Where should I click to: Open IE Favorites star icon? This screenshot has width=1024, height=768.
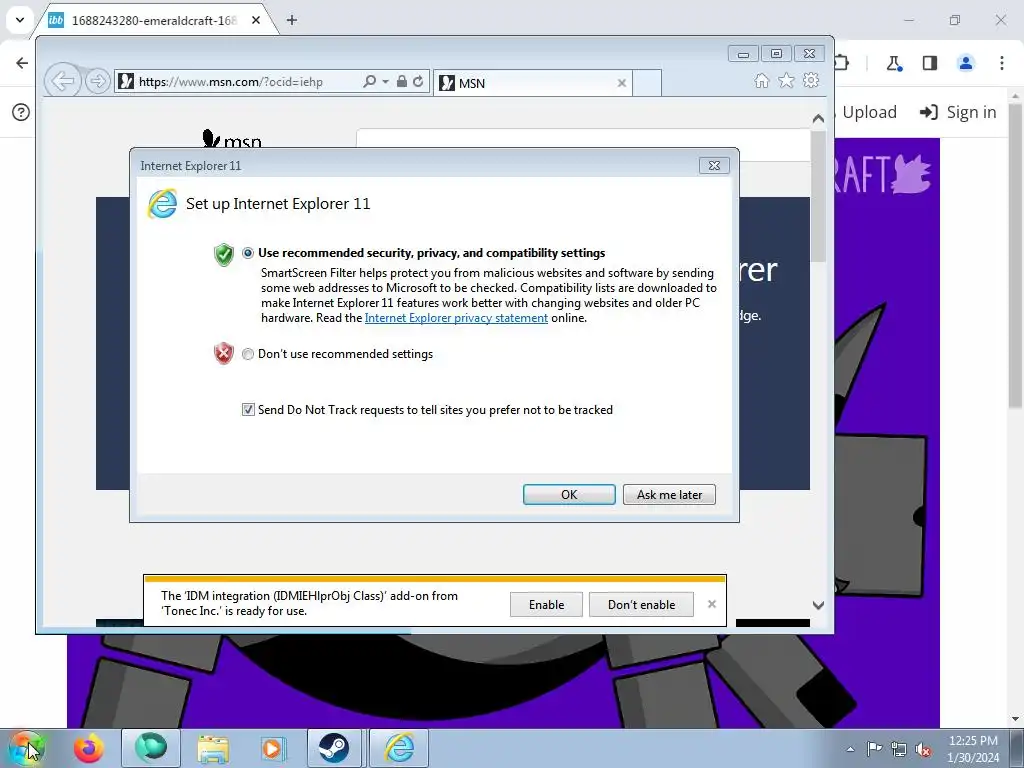(x=786, y=80)
